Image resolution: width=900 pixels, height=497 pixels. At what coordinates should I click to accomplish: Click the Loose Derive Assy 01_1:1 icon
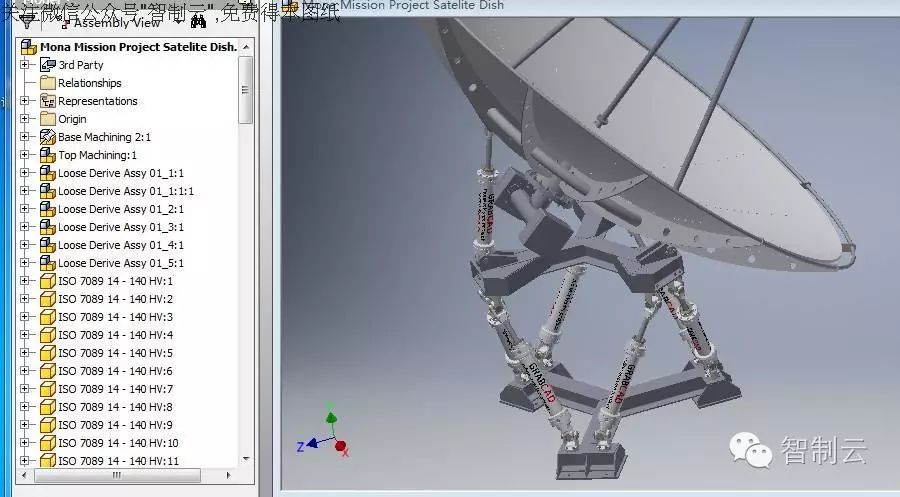(47, 173)
